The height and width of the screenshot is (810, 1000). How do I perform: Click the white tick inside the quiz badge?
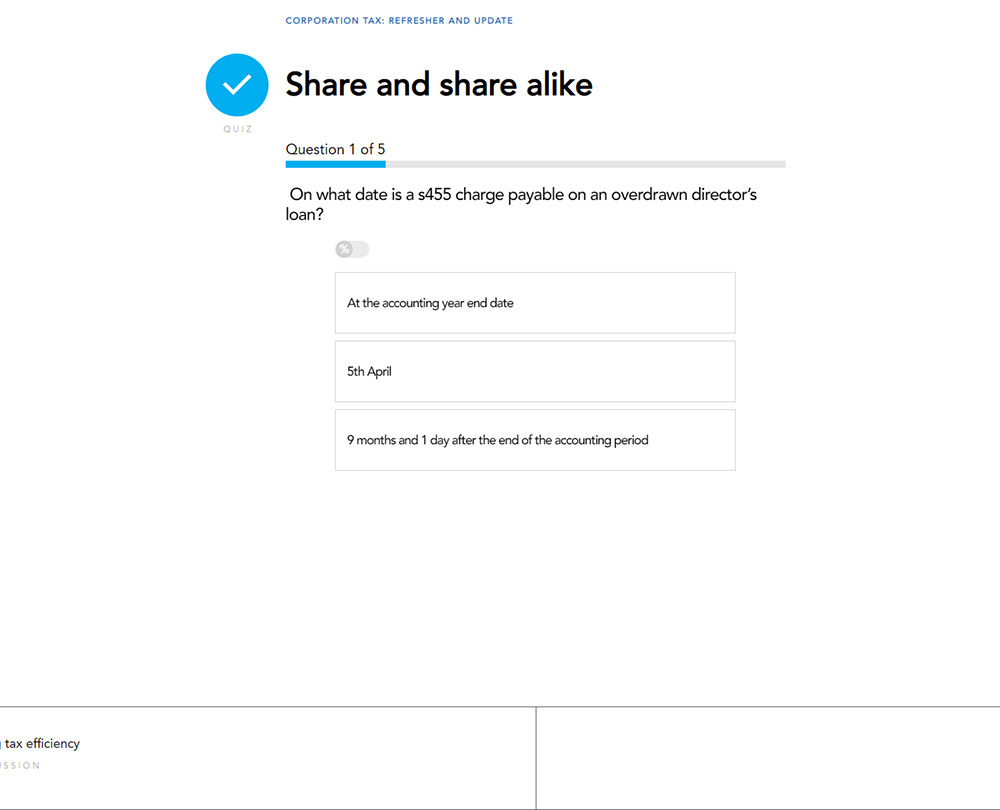pyautogui.click(x=237, y=86)
